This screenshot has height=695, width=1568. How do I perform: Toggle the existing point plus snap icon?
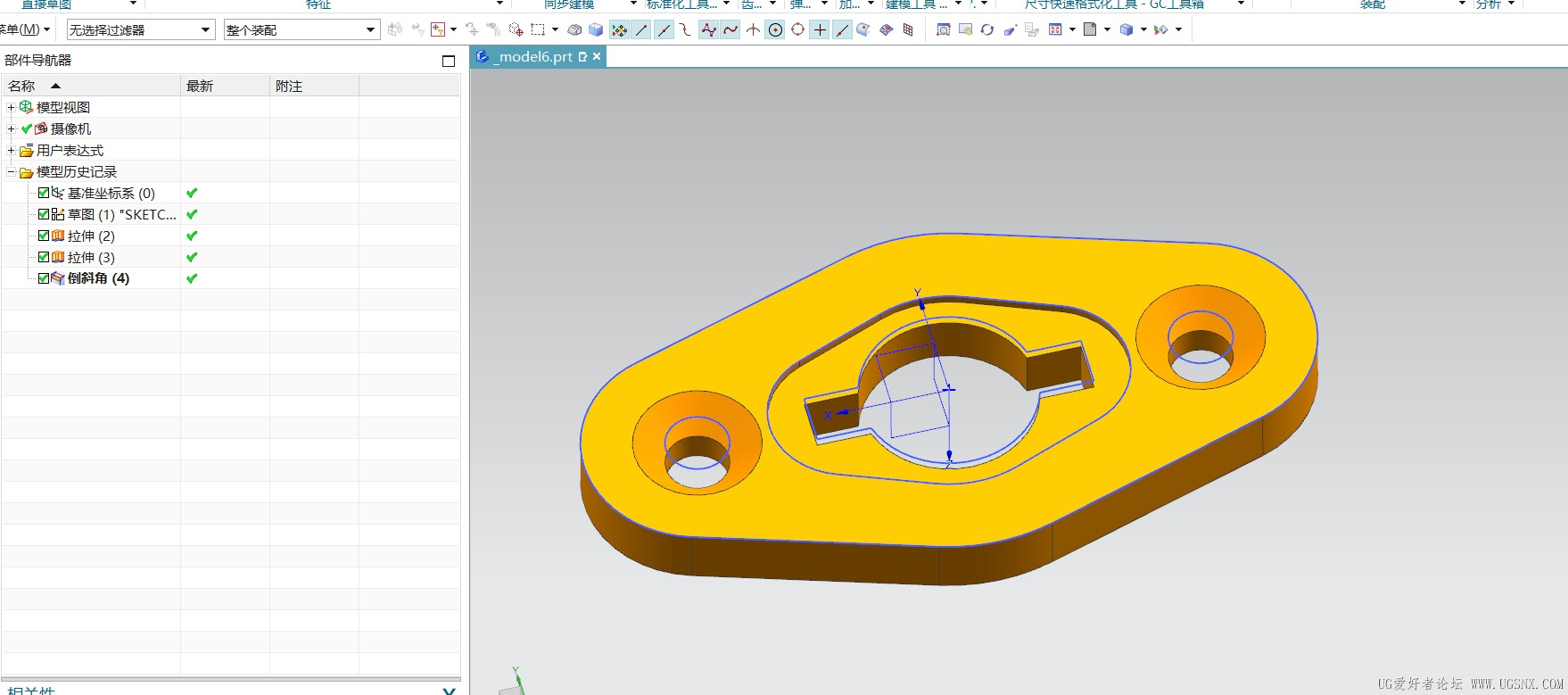point(820,29)
